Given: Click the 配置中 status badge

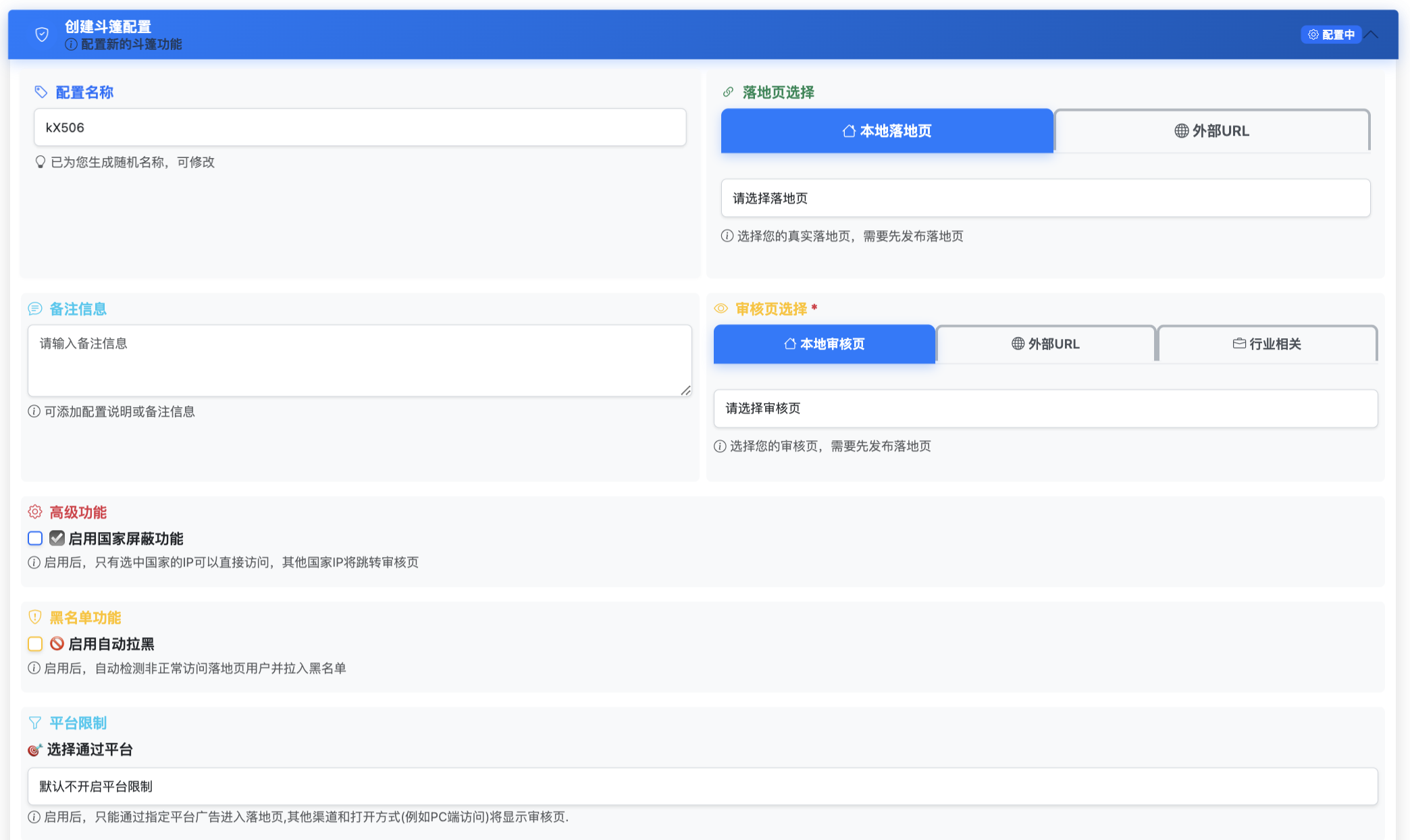Looking at the screenshot, I should pos(1331,34).
